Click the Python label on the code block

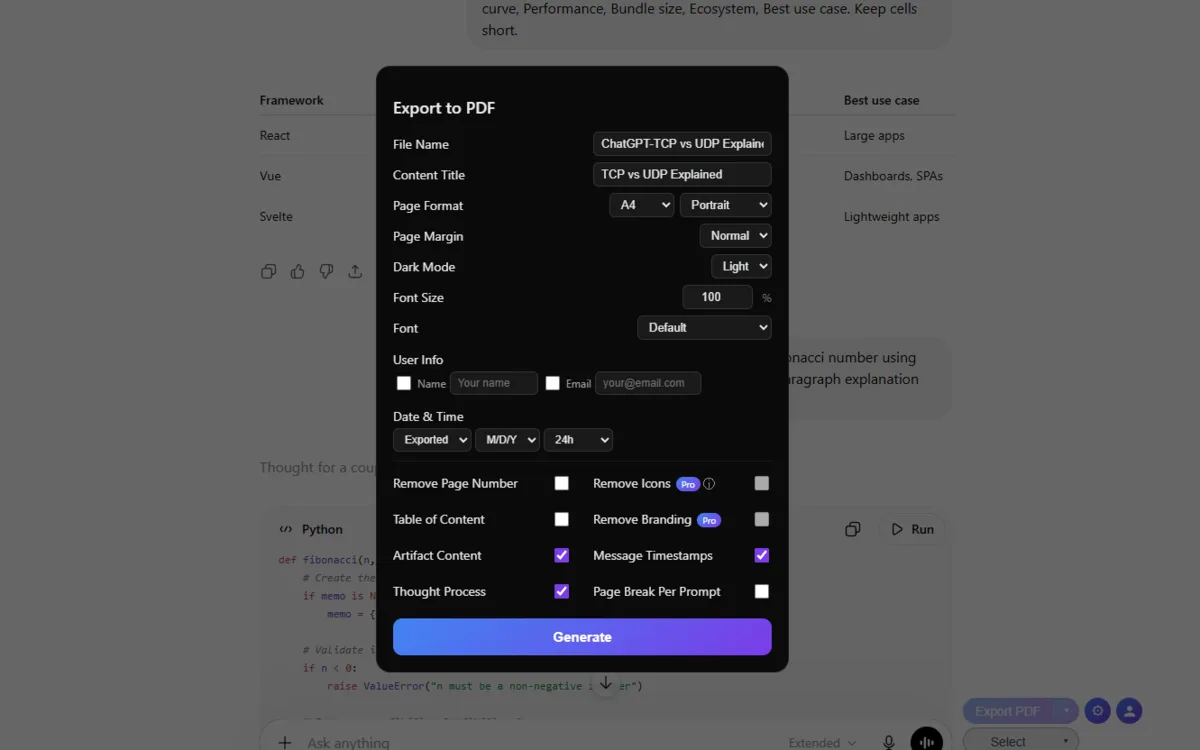(x=322, y=530)
